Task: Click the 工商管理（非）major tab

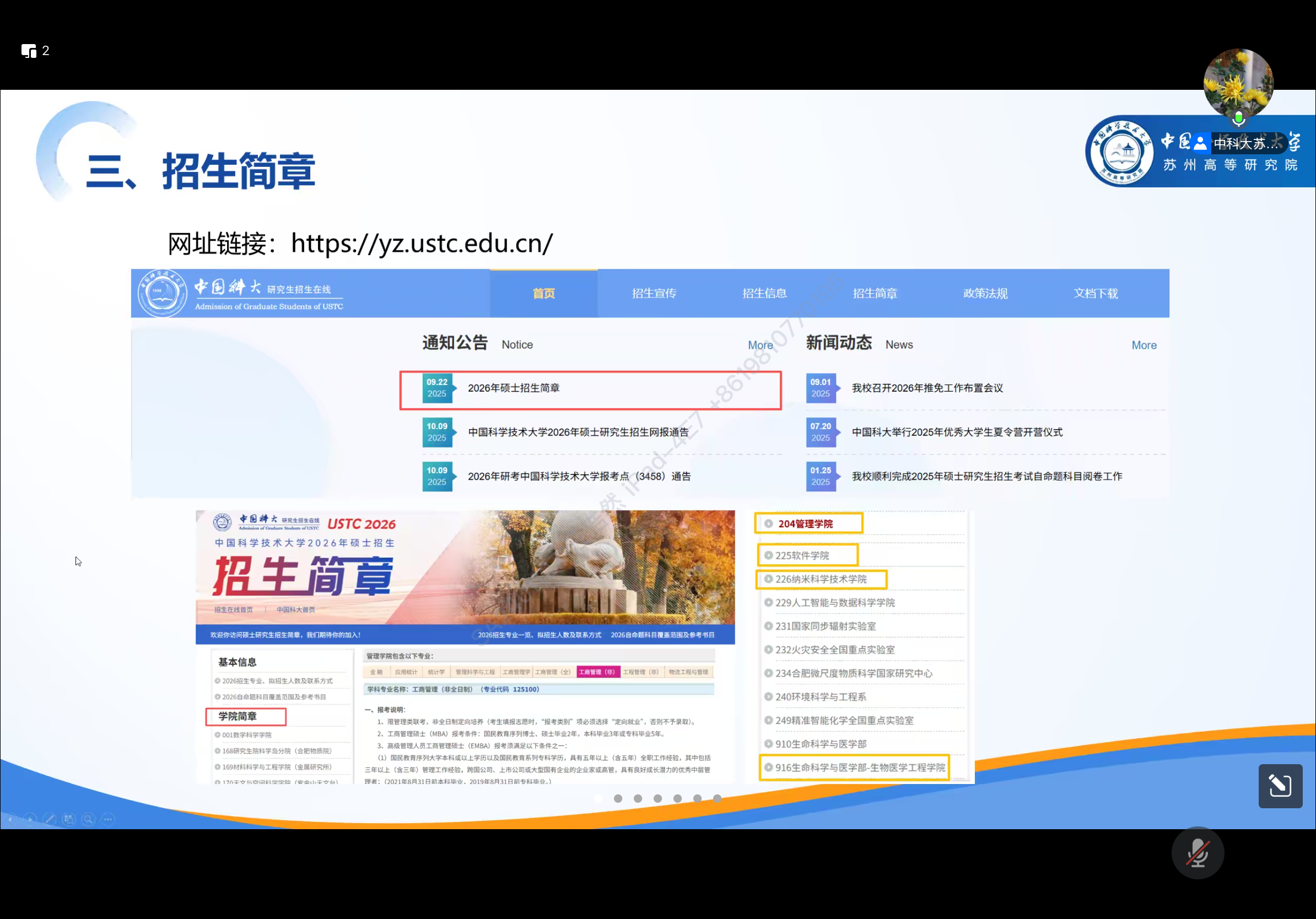Action: [x=597, y=672]
